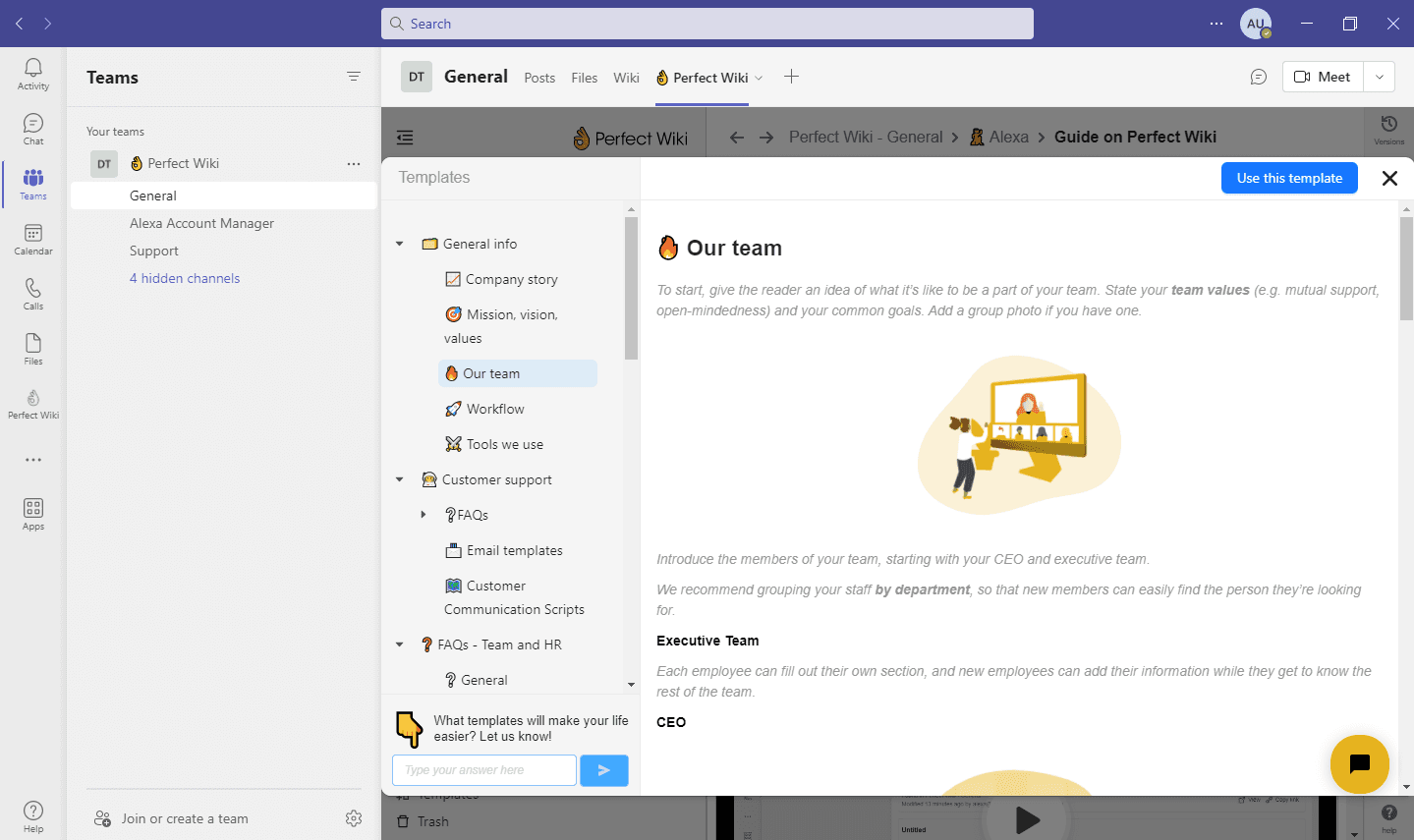The height and width of the screenshot is (840, 1414).
Task: Show the 4 hidden channels
Action: [185, 278]
